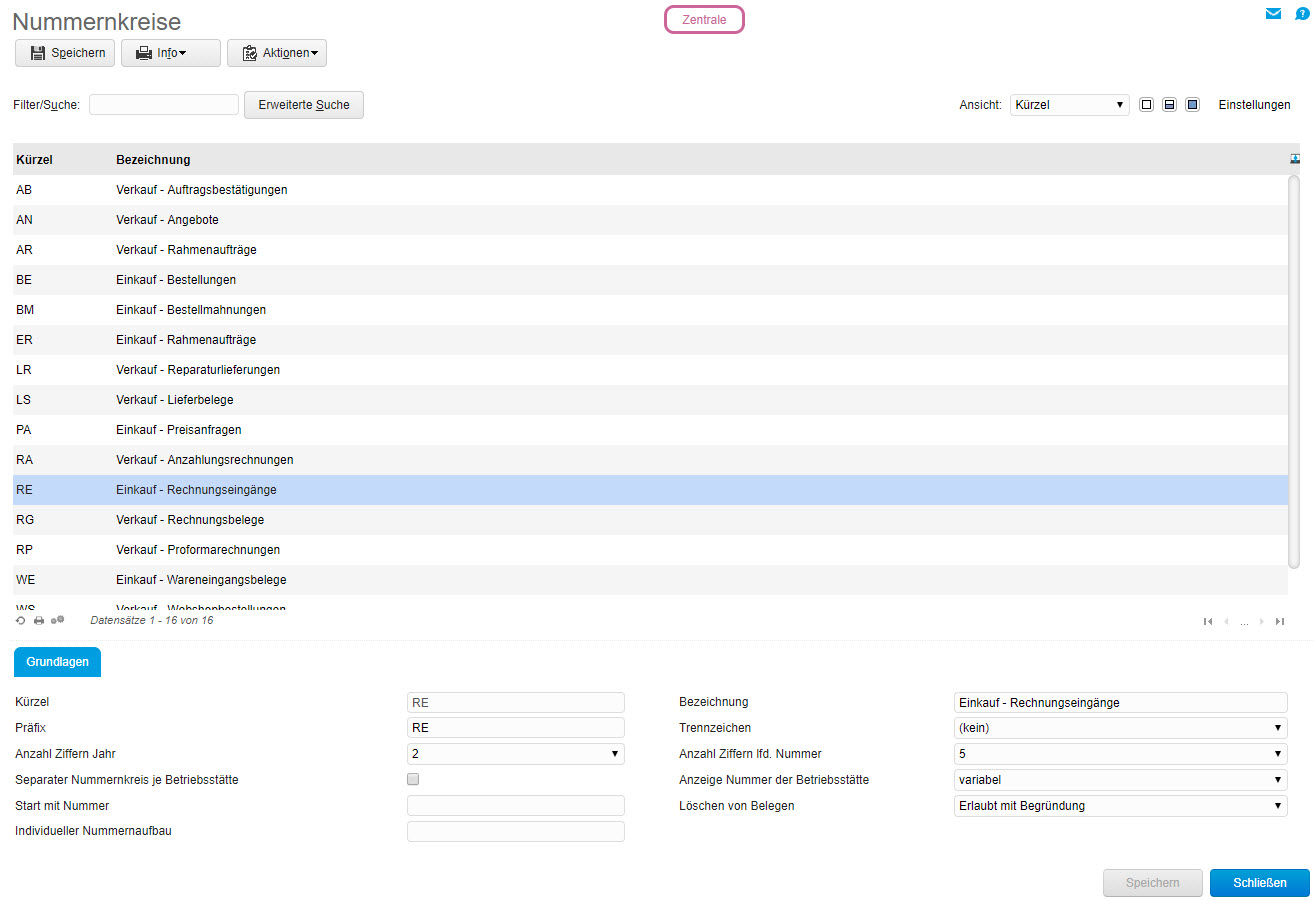Switch to the list-only view icon
This screenshot has width=1314, height=900.
point(1146,104)
